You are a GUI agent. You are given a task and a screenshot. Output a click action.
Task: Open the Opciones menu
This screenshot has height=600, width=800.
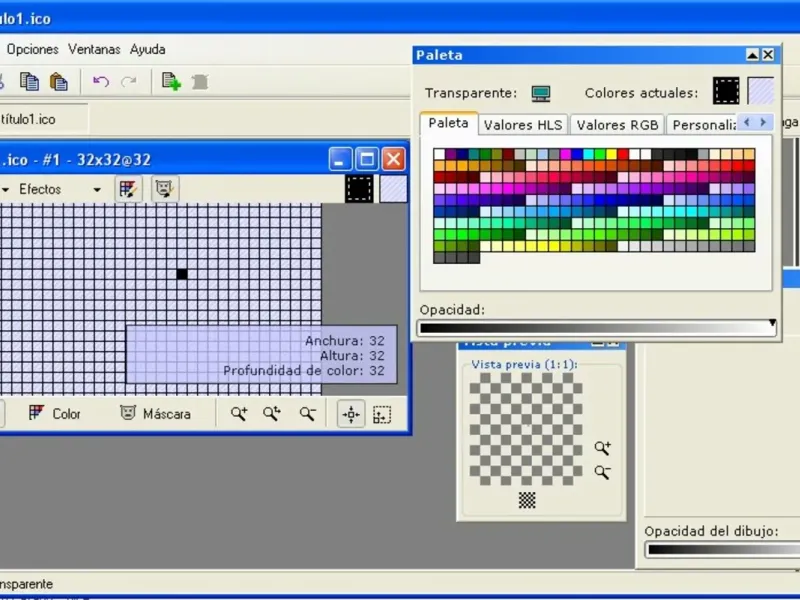pyautogui.click(x=32, y=49)
